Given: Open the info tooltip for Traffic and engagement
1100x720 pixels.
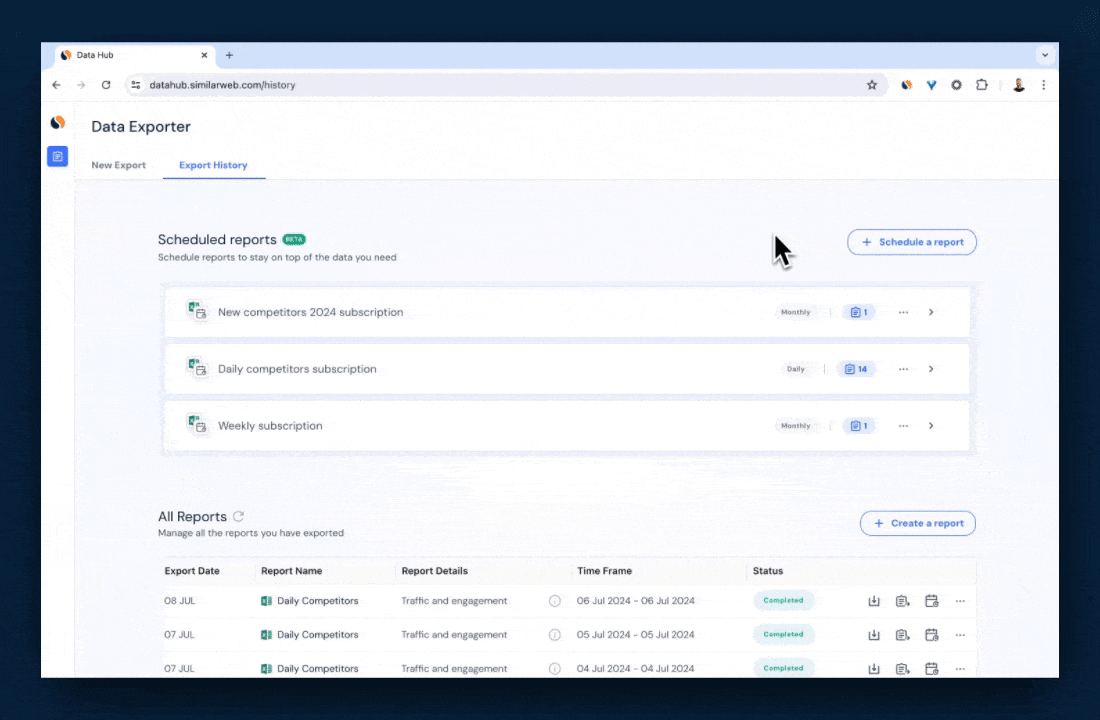Looking at the screenshot, I should 555,600.
